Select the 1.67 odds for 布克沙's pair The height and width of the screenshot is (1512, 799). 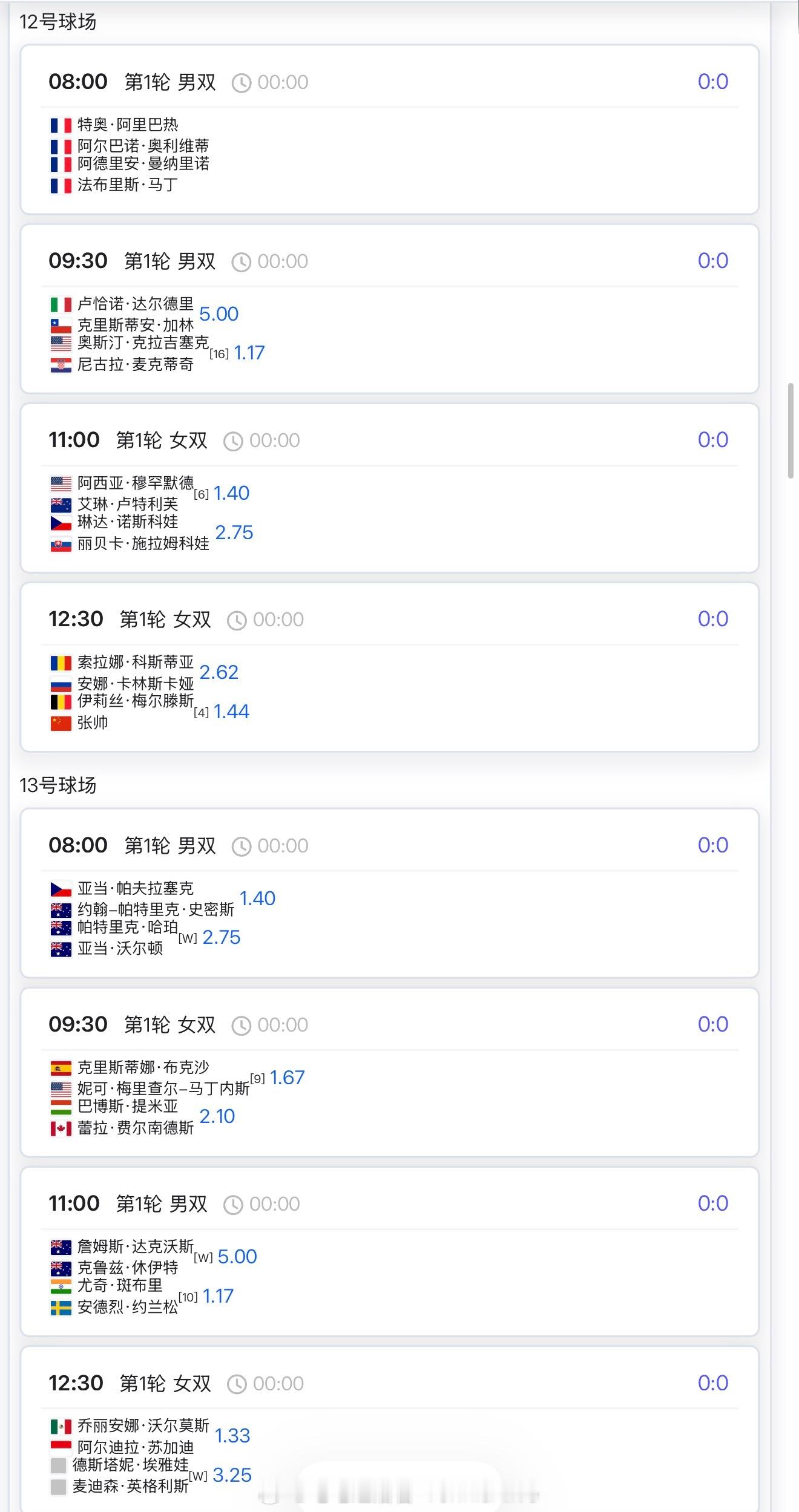pos(288,1078)
